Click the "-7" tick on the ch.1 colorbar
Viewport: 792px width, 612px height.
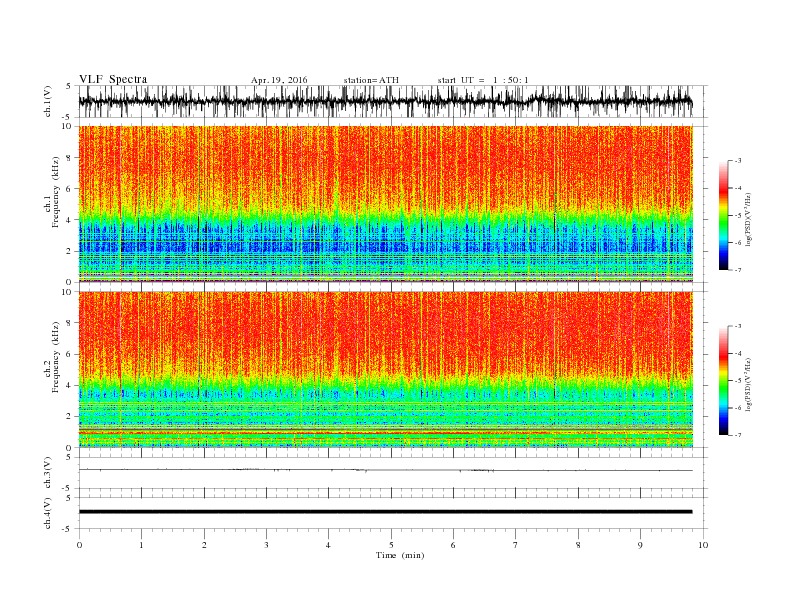click(x=738, y=270)
